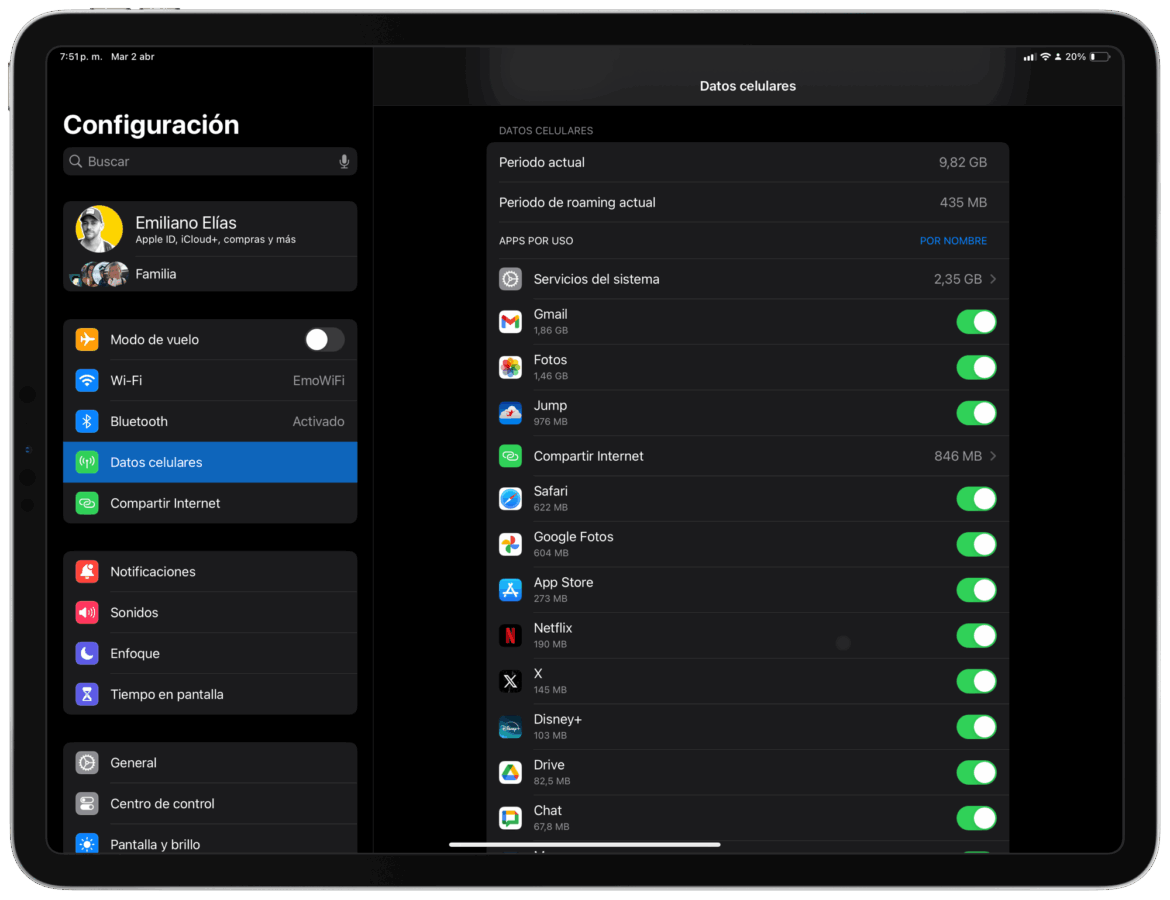The height and width of the screenshot is (900, 1170).
Task: Click the Safari icon
Action: 510,498
